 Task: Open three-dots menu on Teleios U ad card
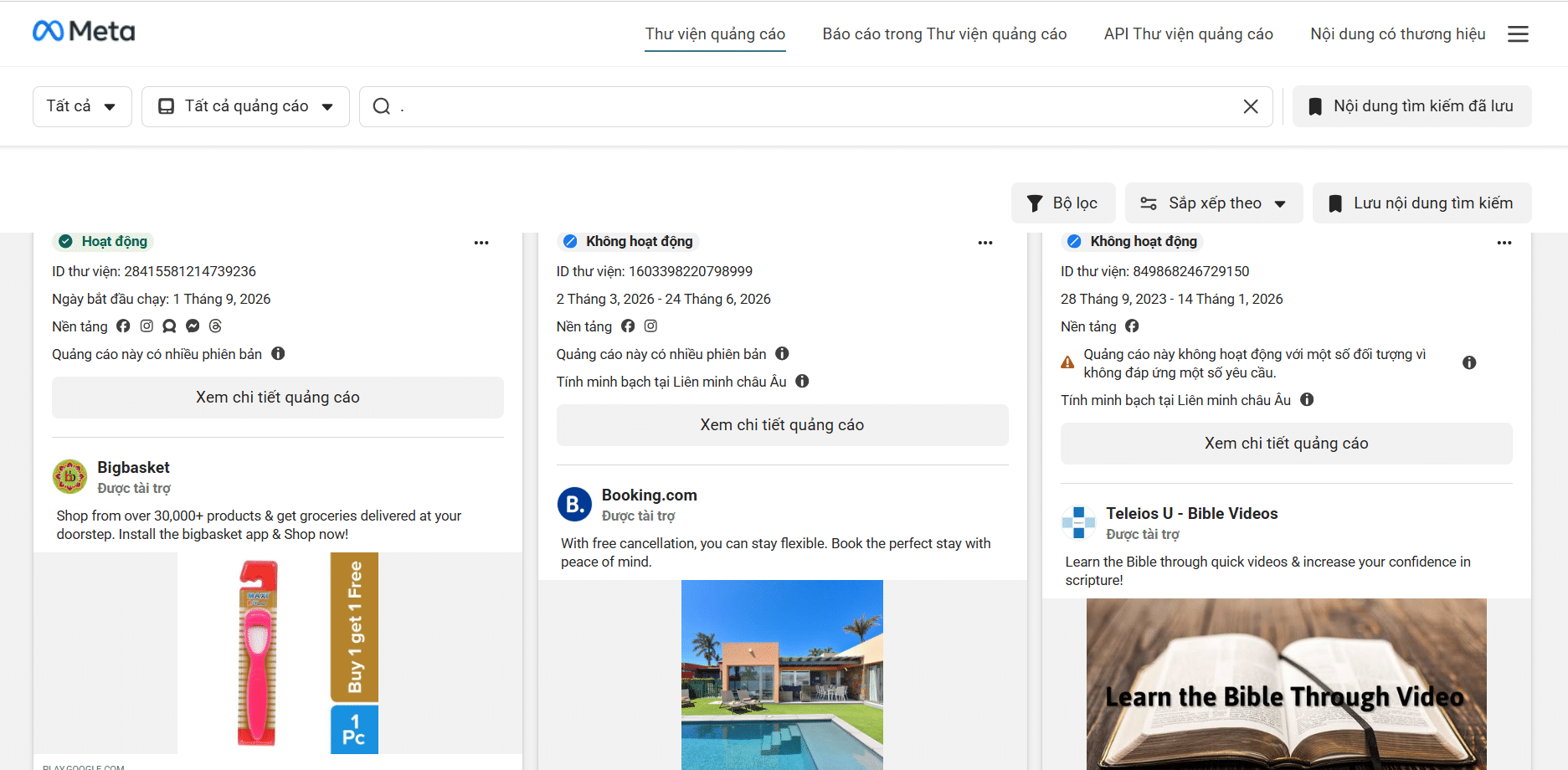(x=1504, y=243)
